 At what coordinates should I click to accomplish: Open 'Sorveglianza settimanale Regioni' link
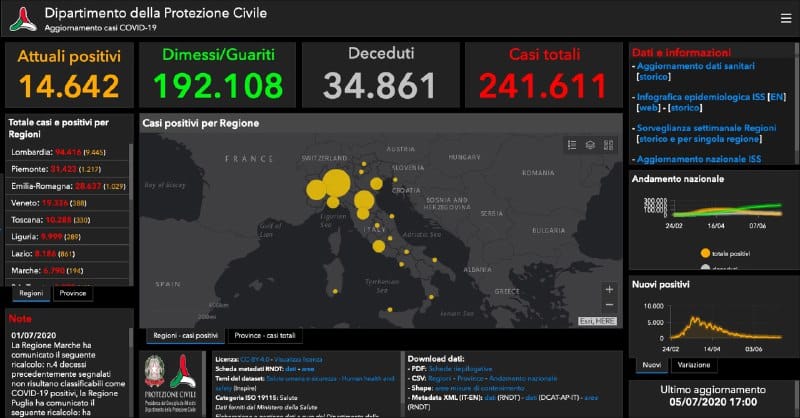(707, 128)
